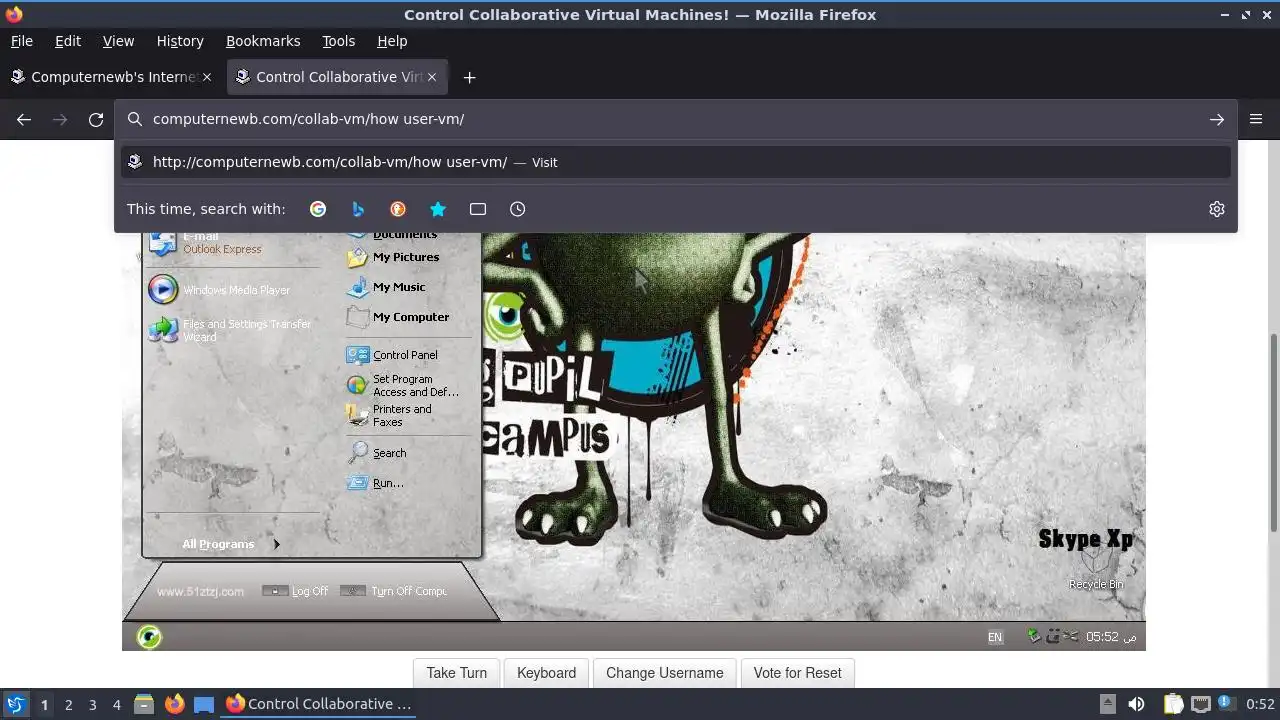Open Windows Media Player in start menu

(x=220, y=290)
